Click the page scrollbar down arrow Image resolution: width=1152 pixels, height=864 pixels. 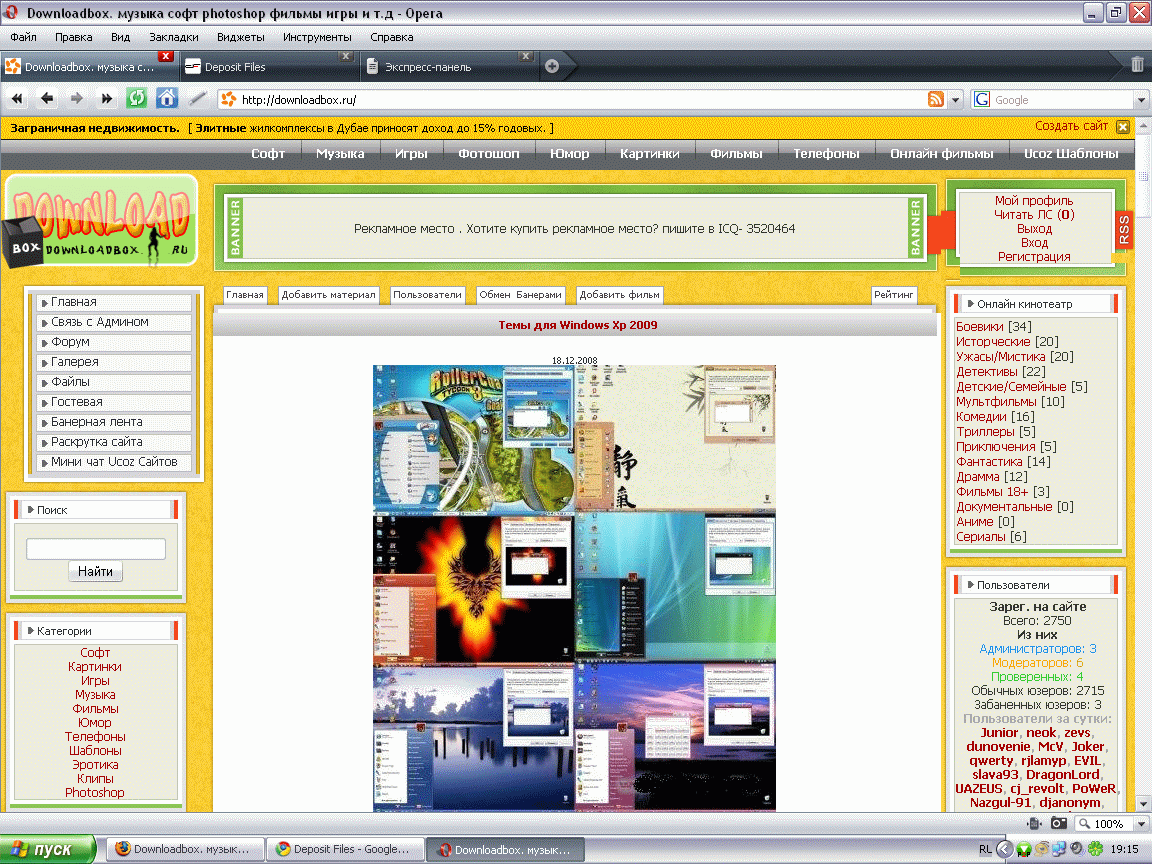click(1143, 804)
